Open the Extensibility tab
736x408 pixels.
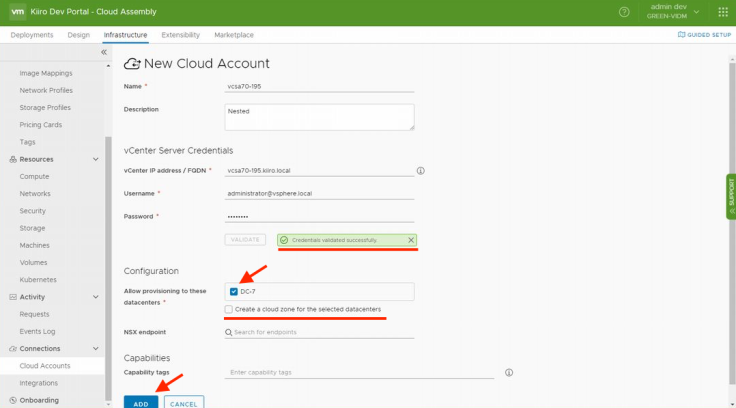tap(181, 35)
